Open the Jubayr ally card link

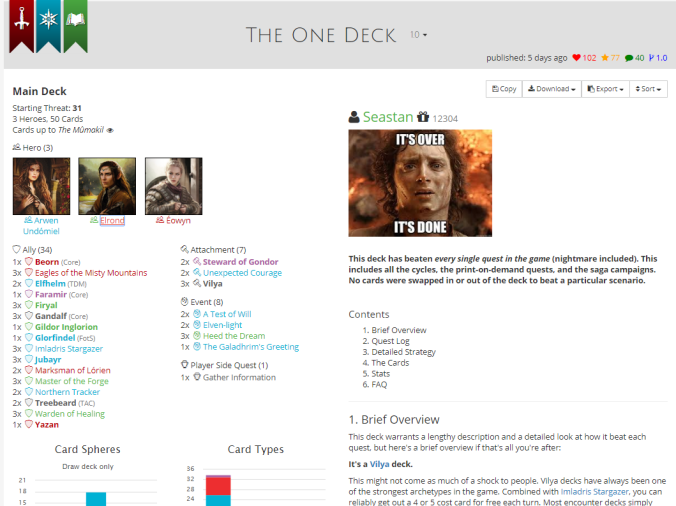click(x=48, y=359)
